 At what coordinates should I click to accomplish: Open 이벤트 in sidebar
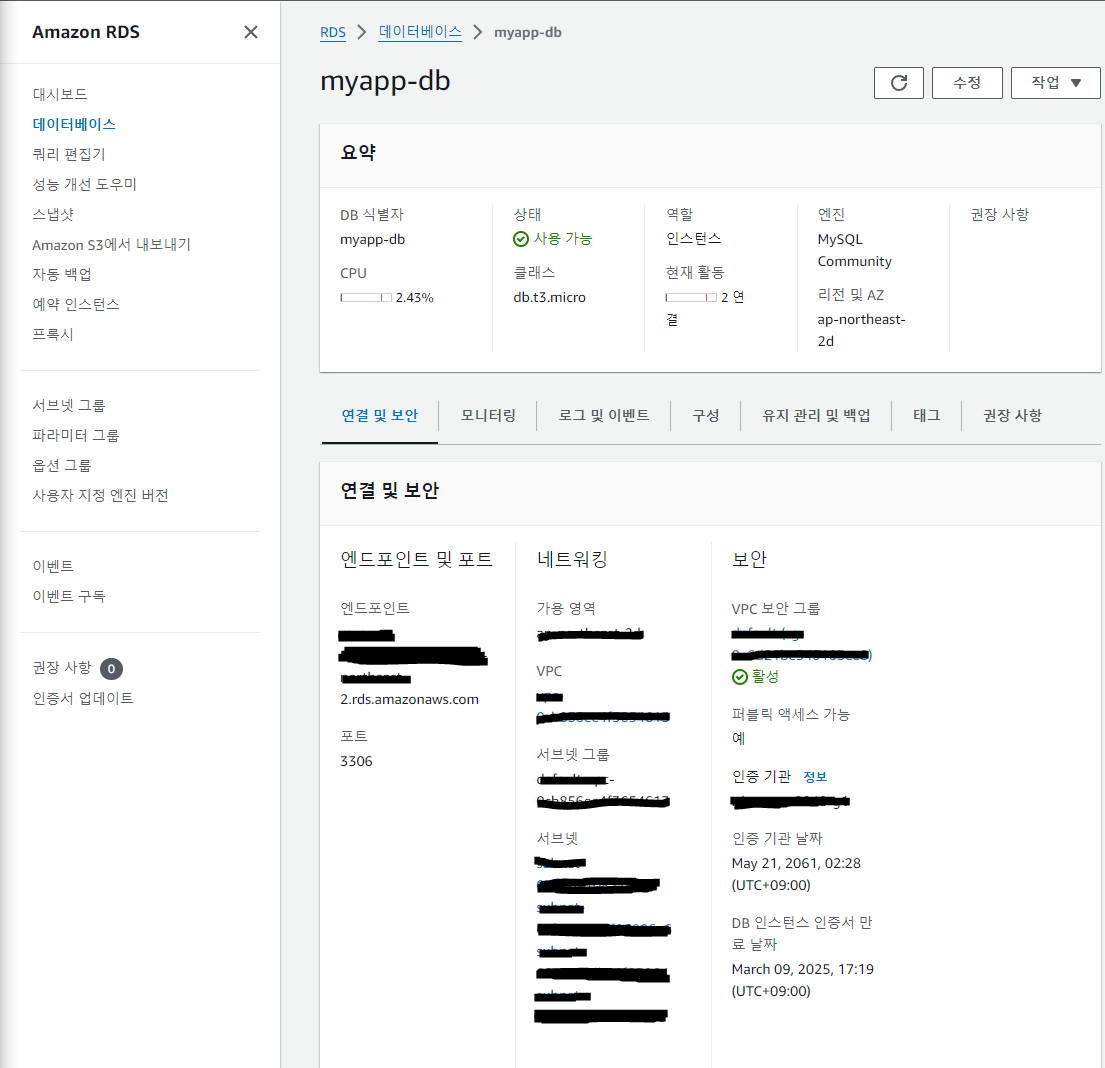pyautogui.click(x=53, y=566)
